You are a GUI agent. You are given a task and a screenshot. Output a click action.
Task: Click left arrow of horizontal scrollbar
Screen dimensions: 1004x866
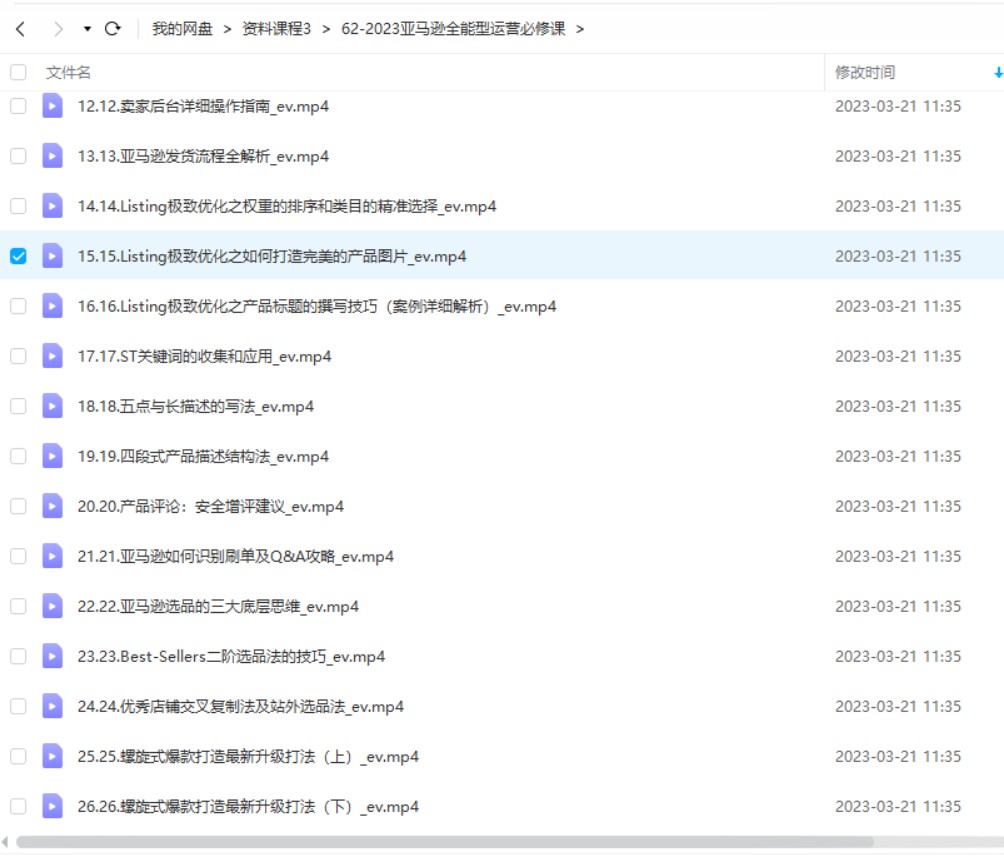(5, 842)
